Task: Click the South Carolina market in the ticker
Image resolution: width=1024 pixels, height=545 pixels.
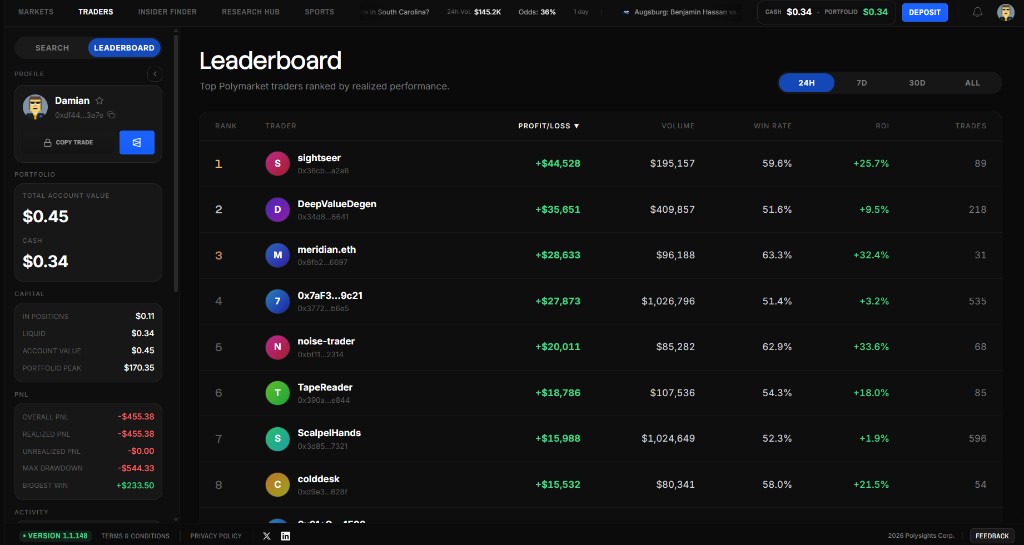Action: [x=398, y=12]
